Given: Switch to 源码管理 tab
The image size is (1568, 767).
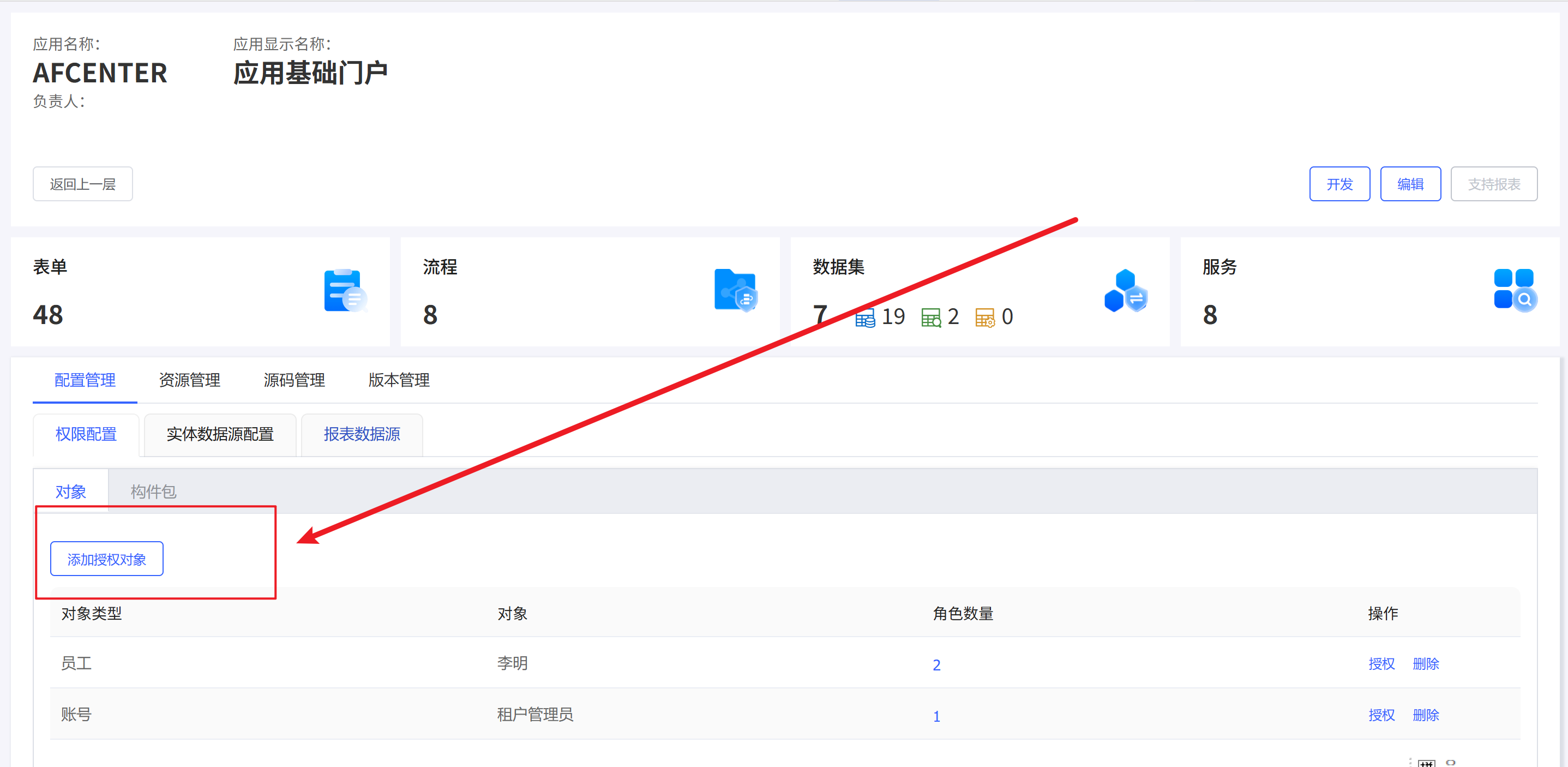Looking at the screenshot, I should (x=294, y=380).
